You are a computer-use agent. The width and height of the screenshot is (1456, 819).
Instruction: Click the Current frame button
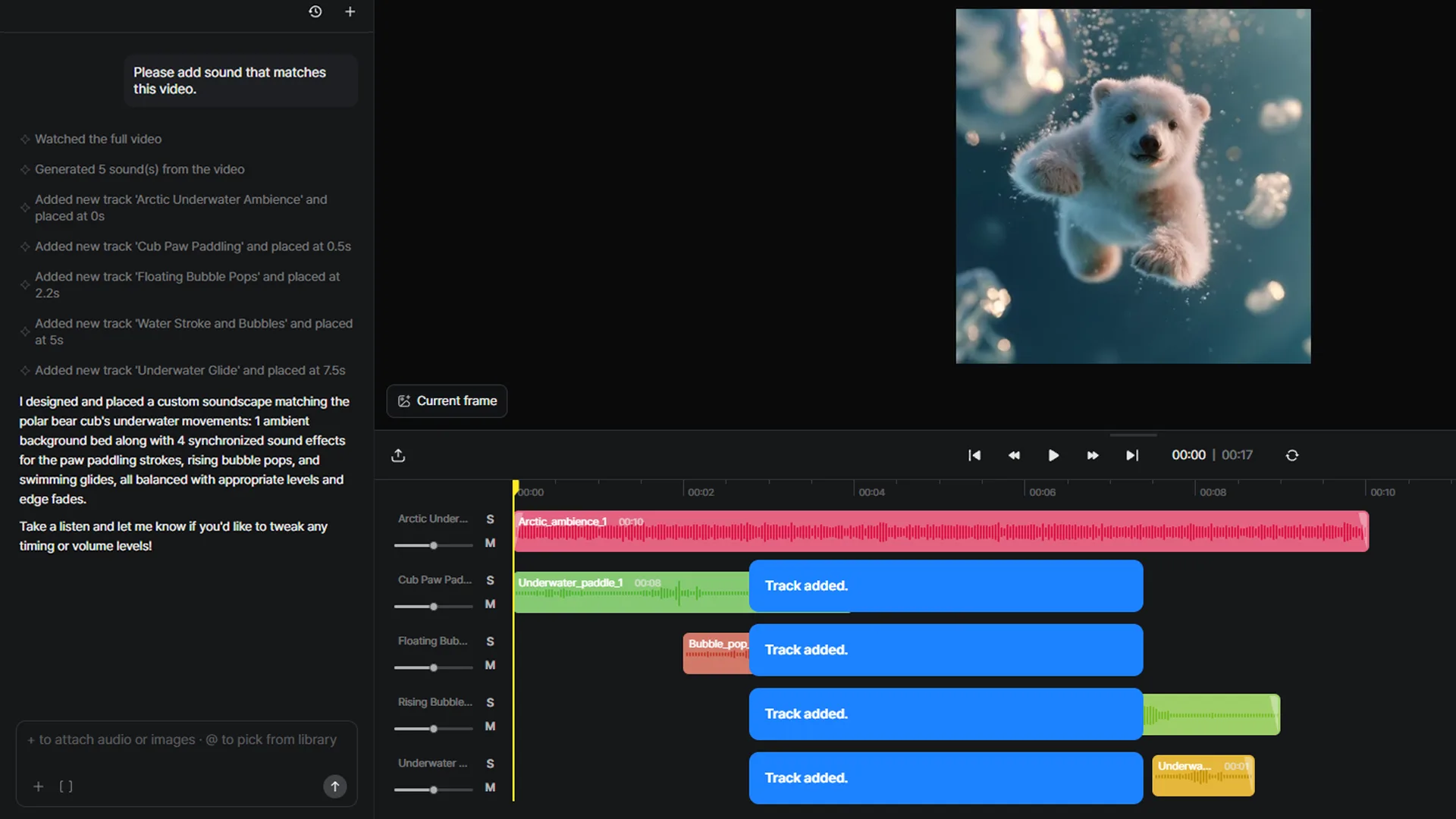tap(447, 400)
